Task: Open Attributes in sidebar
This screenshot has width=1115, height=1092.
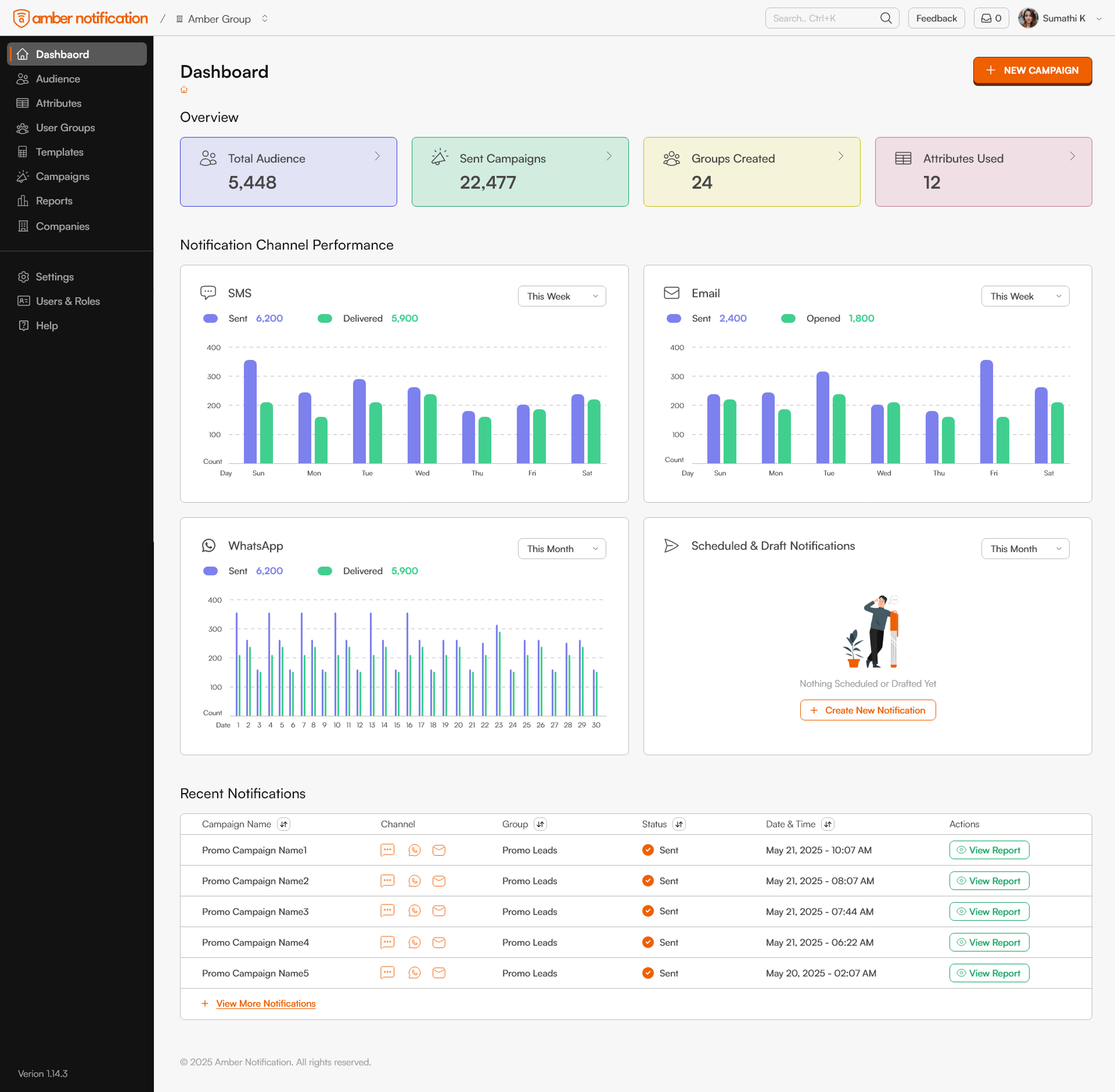Action: [x=77, y=103]
